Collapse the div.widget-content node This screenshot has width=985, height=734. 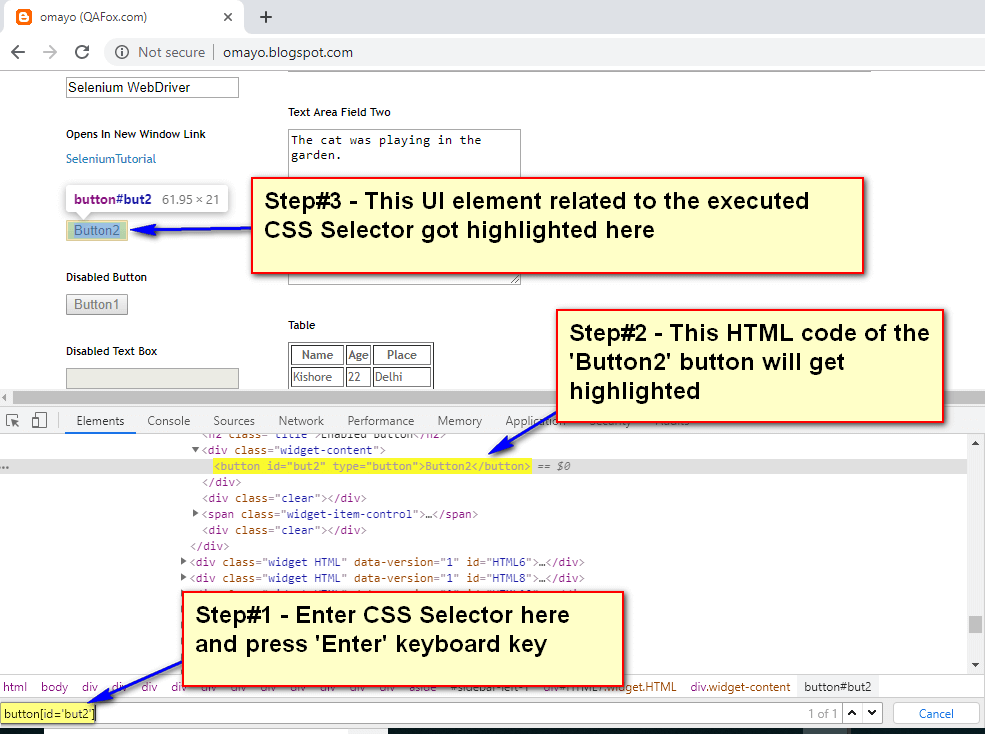point(196,450)
